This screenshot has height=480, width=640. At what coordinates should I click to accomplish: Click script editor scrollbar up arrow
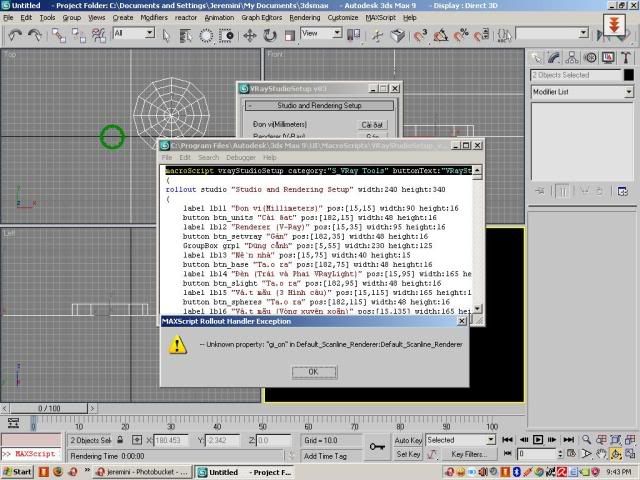point(477,170)
